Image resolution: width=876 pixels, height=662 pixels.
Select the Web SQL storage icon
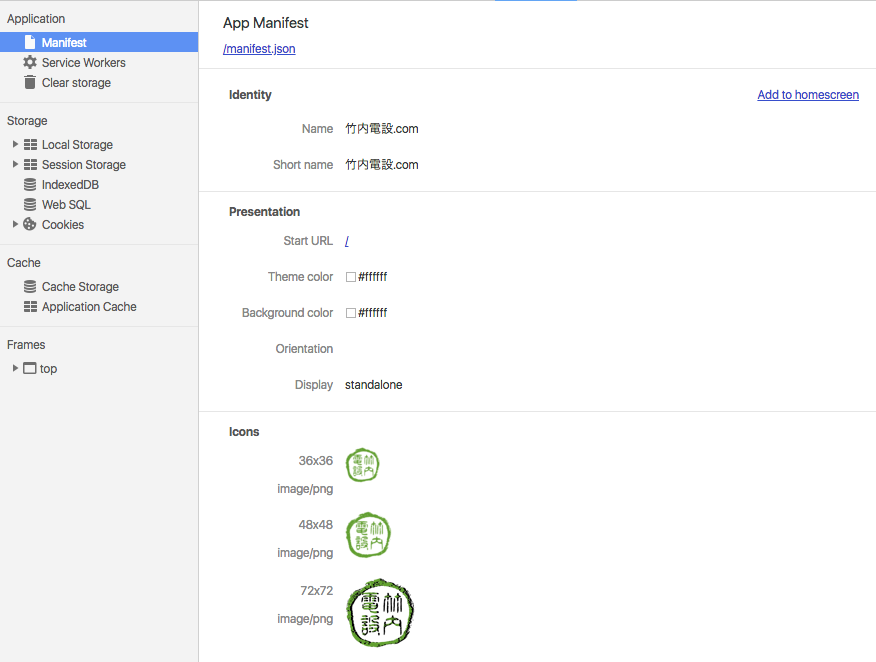click(x=30, y=204)
